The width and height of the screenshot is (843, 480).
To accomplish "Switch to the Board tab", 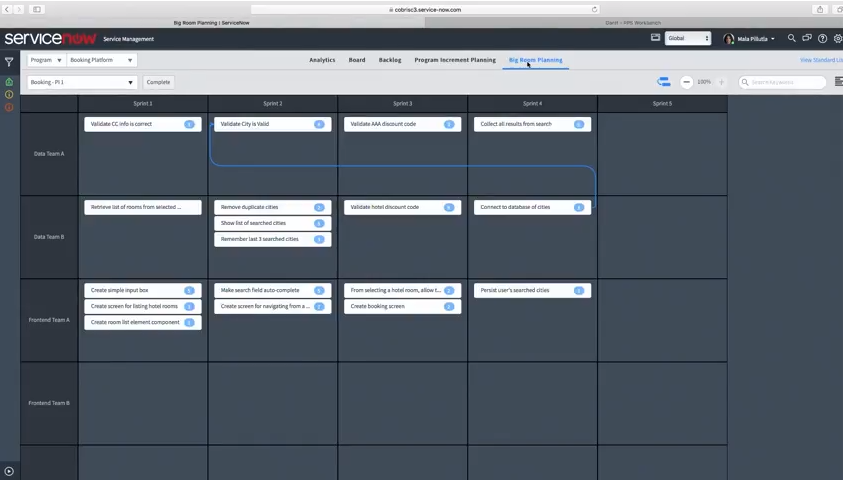I will coord(357,60).
